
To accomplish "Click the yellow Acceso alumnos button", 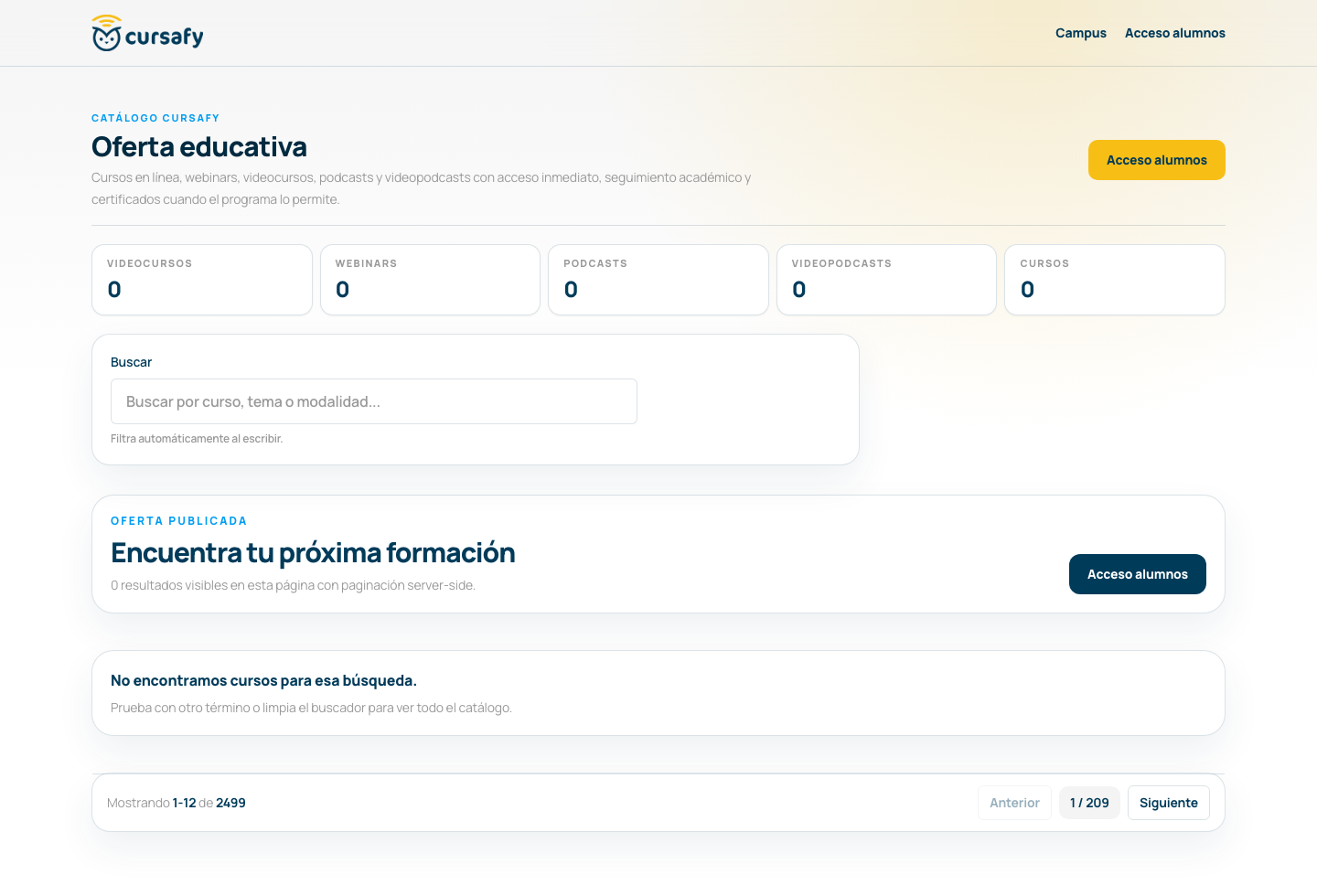I will [1157, 160].
